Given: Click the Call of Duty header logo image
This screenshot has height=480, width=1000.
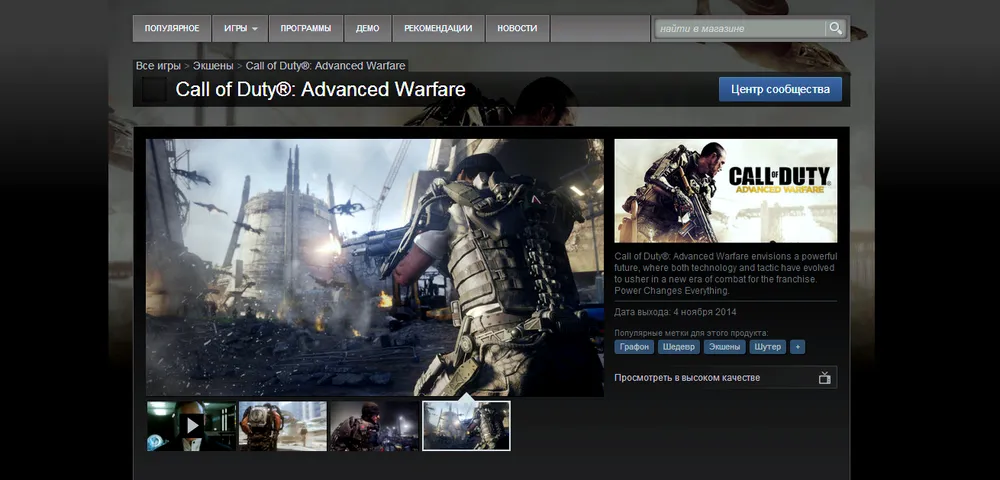Looking at the screenshot, I should coord(725,191).
